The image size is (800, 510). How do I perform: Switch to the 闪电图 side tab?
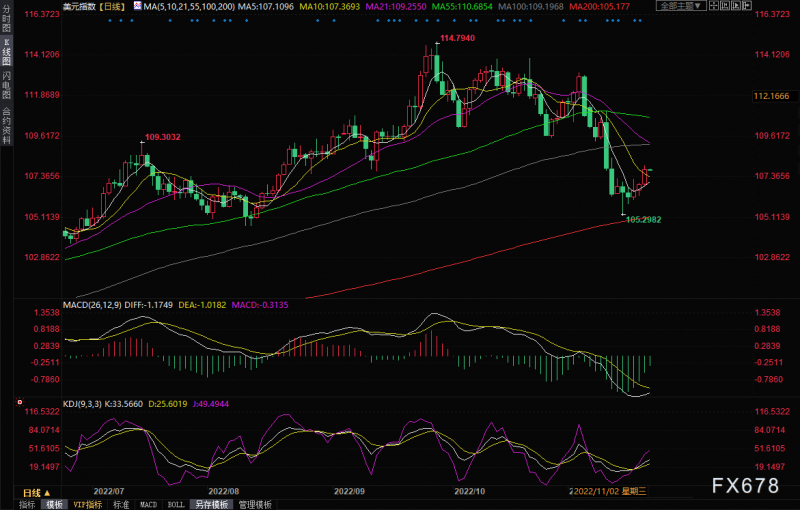[6, 85]
